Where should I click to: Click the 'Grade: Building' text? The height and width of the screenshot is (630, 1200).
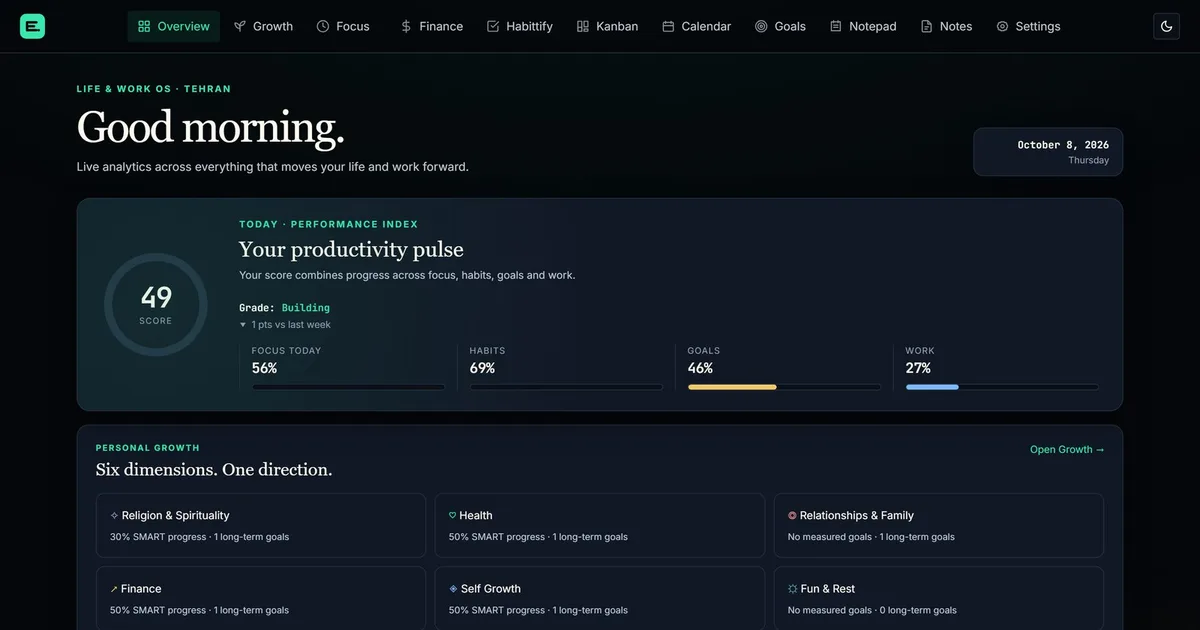coord(284,308)
